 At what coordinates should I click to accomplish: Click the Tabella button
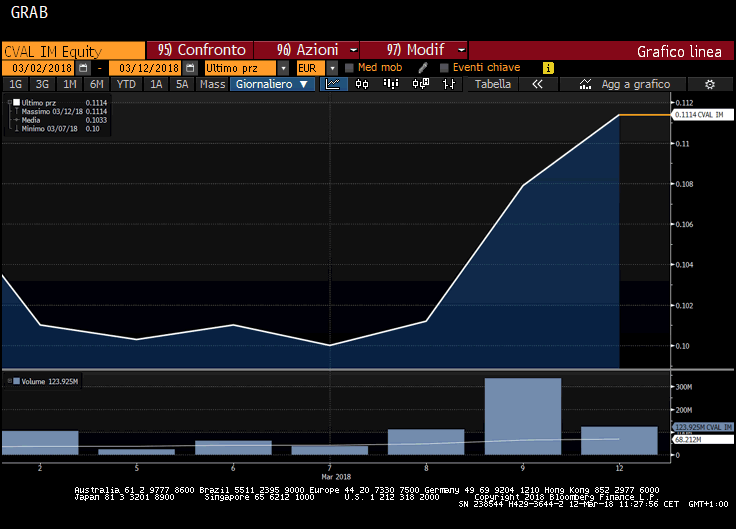coord(493,85)
